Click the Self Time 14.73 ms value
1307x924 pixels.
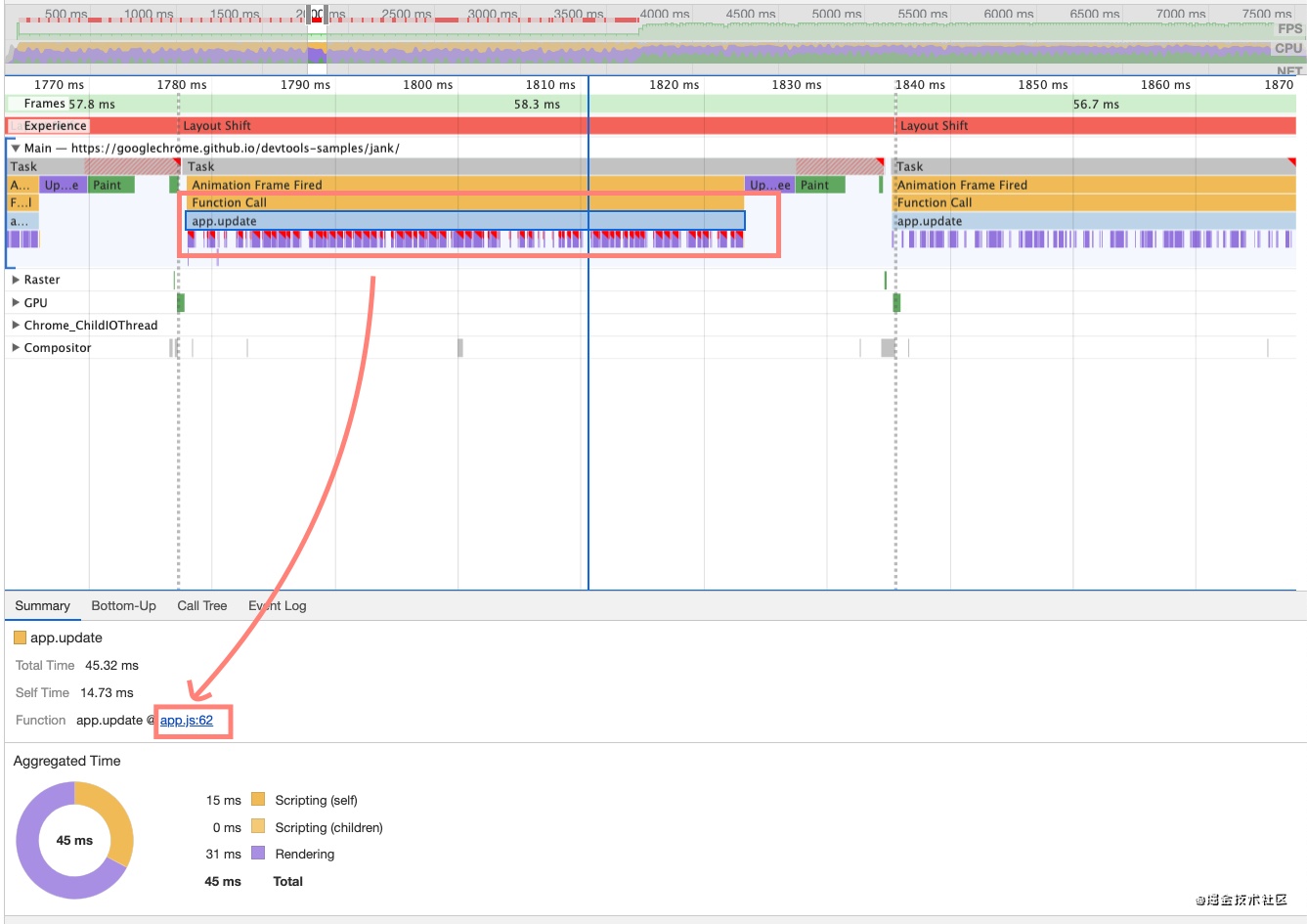(107, 693)
